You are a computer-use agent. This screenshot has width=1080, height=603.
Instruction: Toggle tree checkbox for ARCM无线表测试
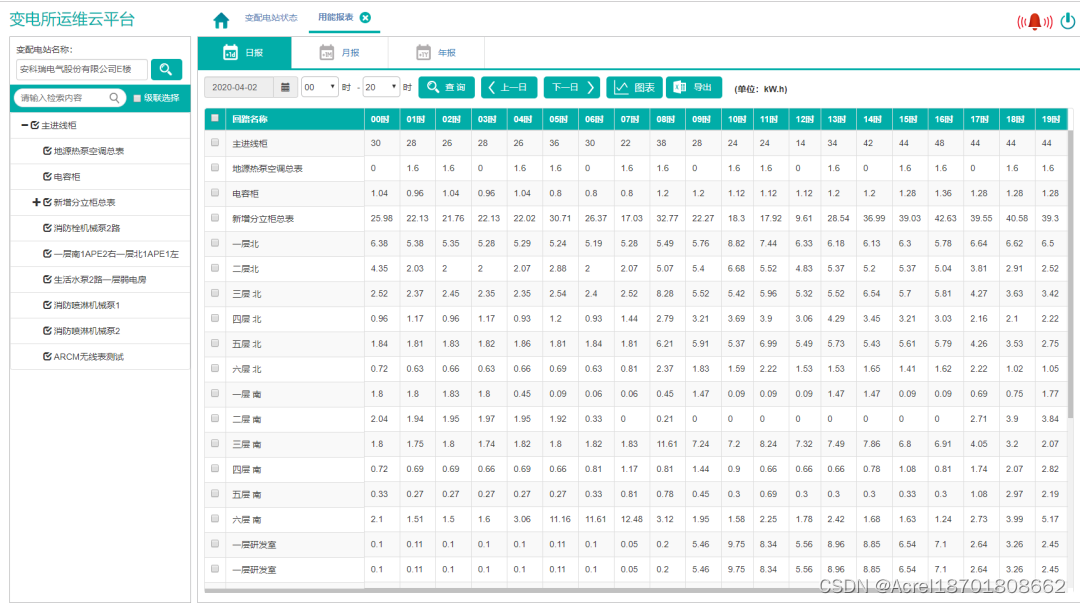tap(47, 356)
